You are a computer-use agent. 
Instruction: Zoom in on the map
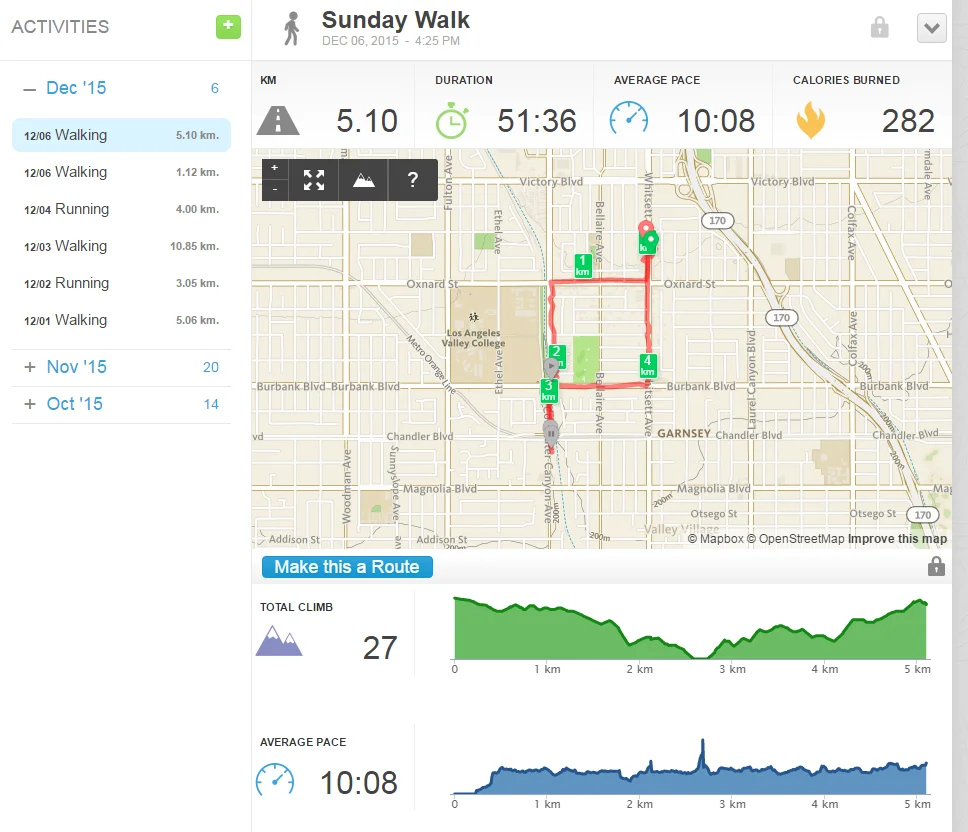point(275,168)
